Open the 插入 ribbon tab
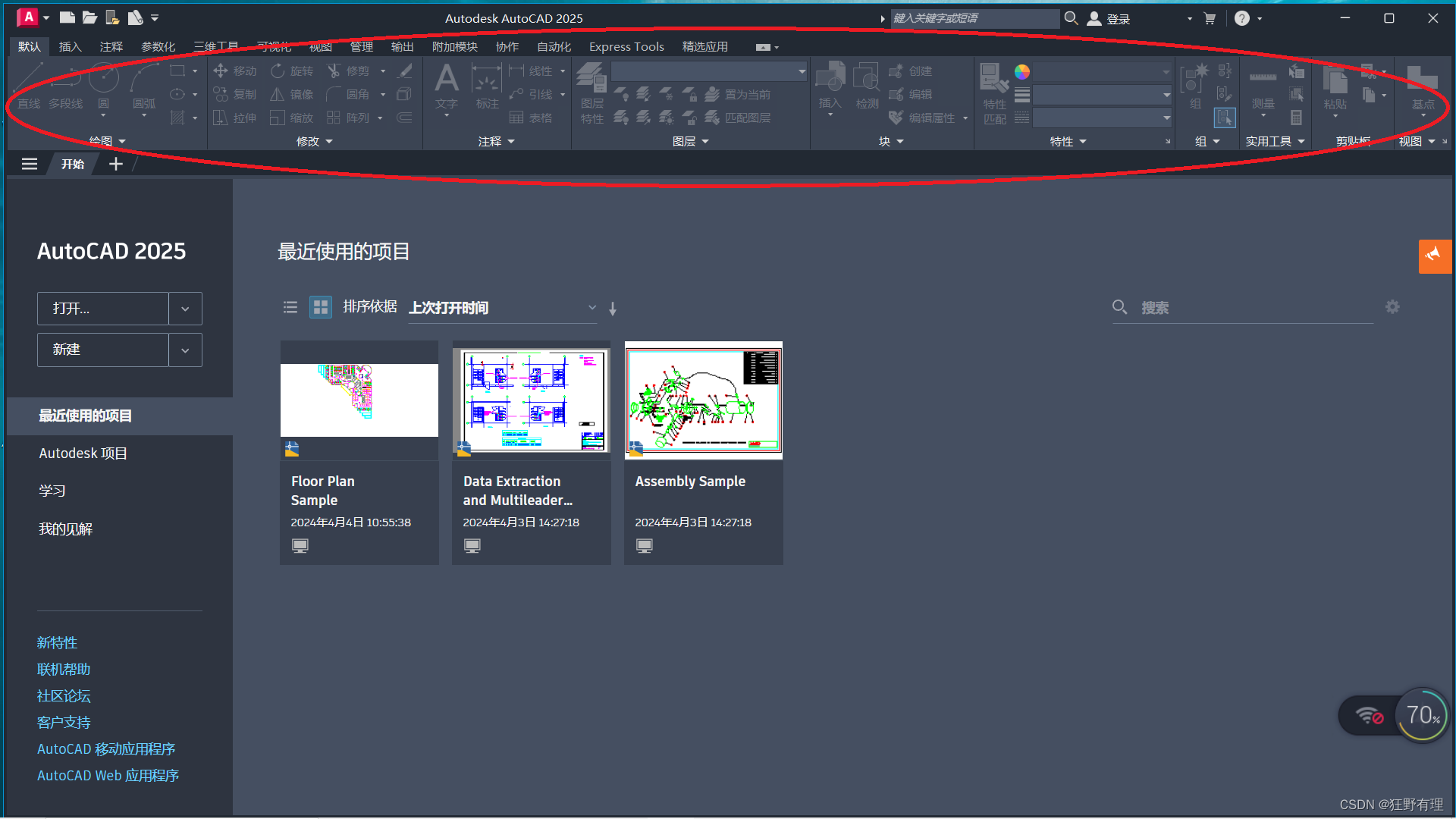The width and height of the screenshot is (1456, 819). point(70,46)
